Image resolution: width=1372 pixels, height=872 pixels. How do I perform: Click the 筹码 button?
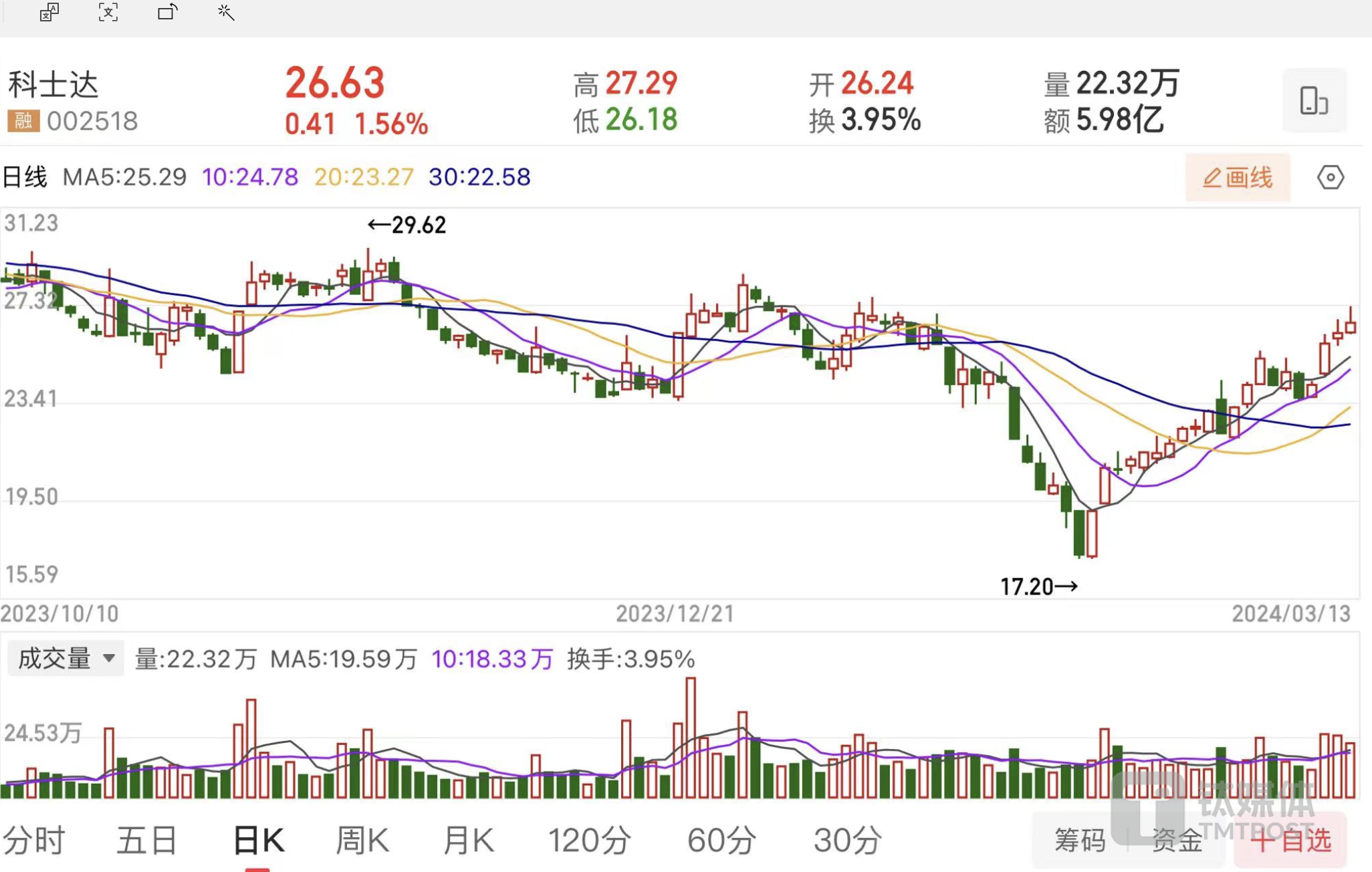point(1079,841)
